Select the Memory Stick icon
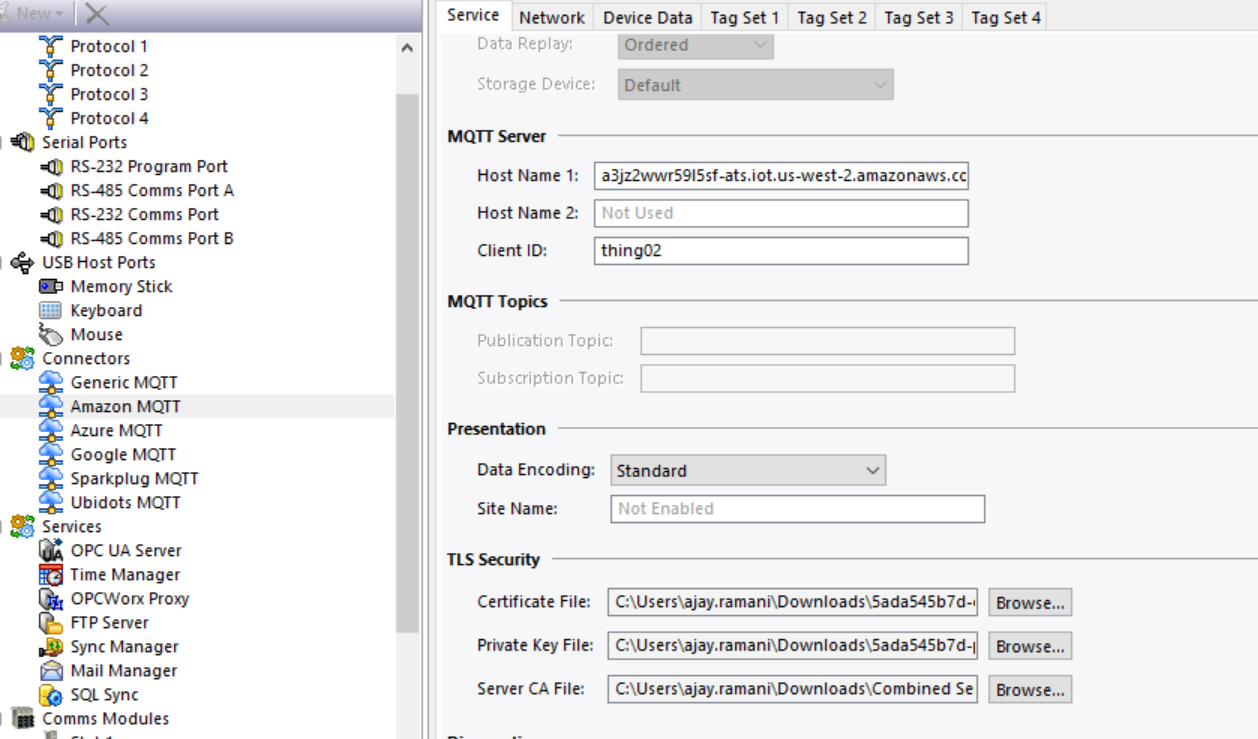Screen dimensions: 1258x739 click(x=50, y=286)
